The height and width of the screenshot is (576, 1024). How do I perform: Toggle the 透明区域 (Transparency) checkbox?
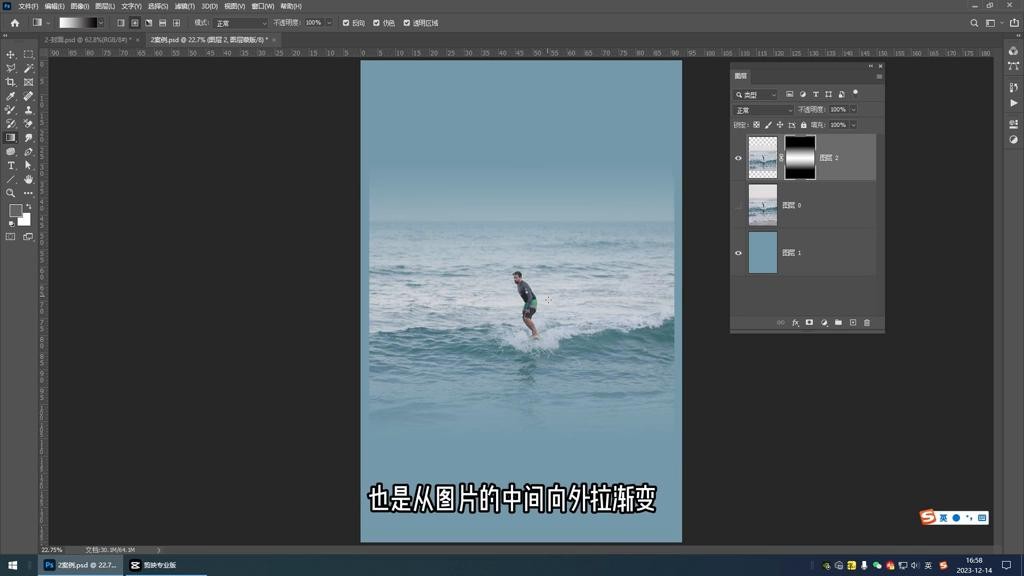coord(406,23)
